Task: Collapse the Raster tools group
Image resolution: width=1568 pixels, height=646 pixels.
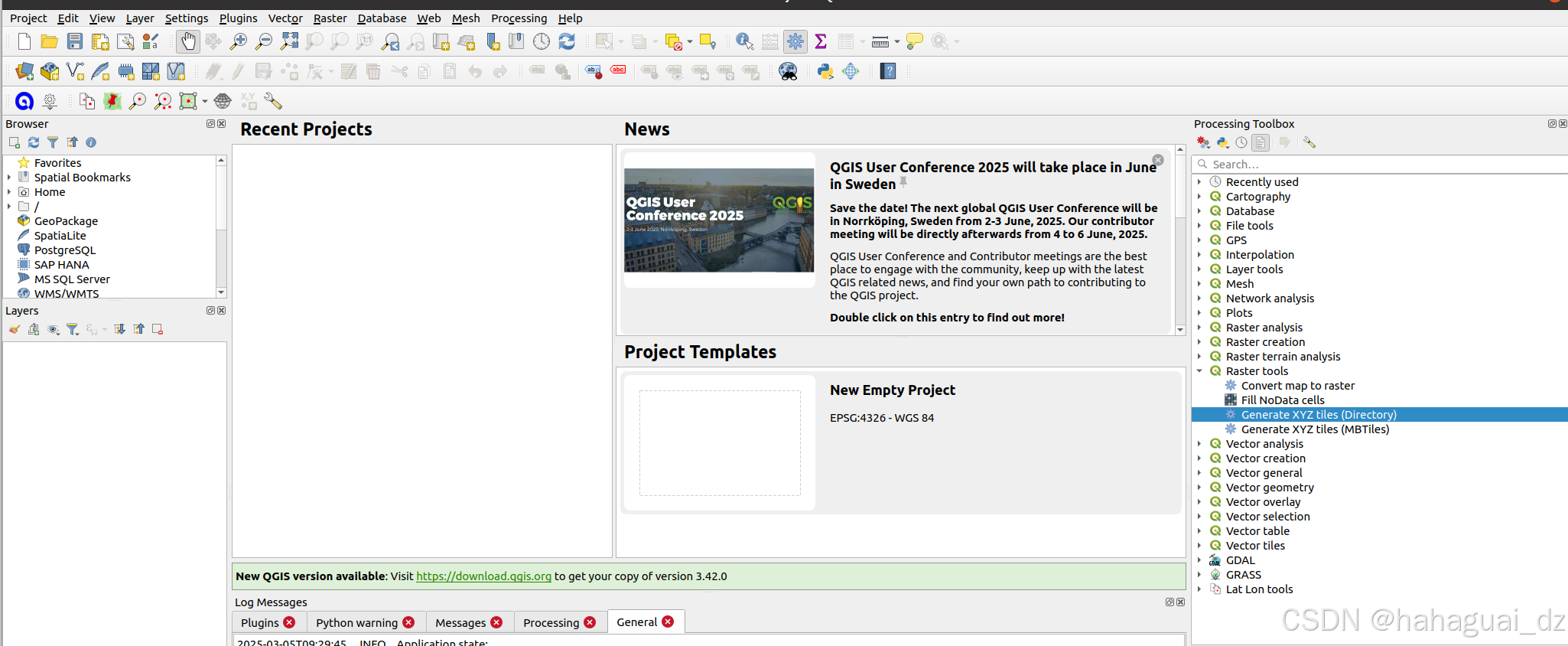Action: point(1199,371)
